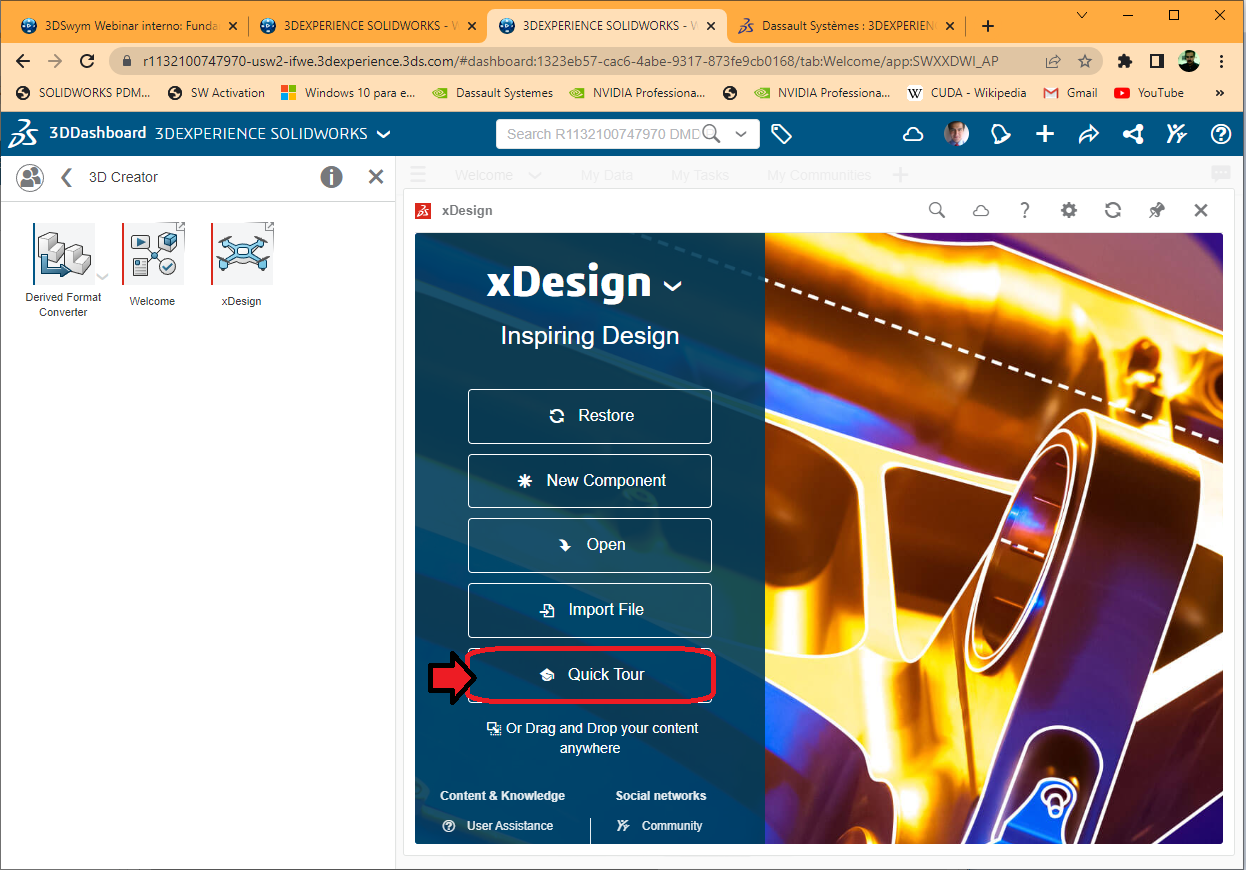
Task: Show more bookmarks with the overflow chevron
Action: pos(1220,93)
